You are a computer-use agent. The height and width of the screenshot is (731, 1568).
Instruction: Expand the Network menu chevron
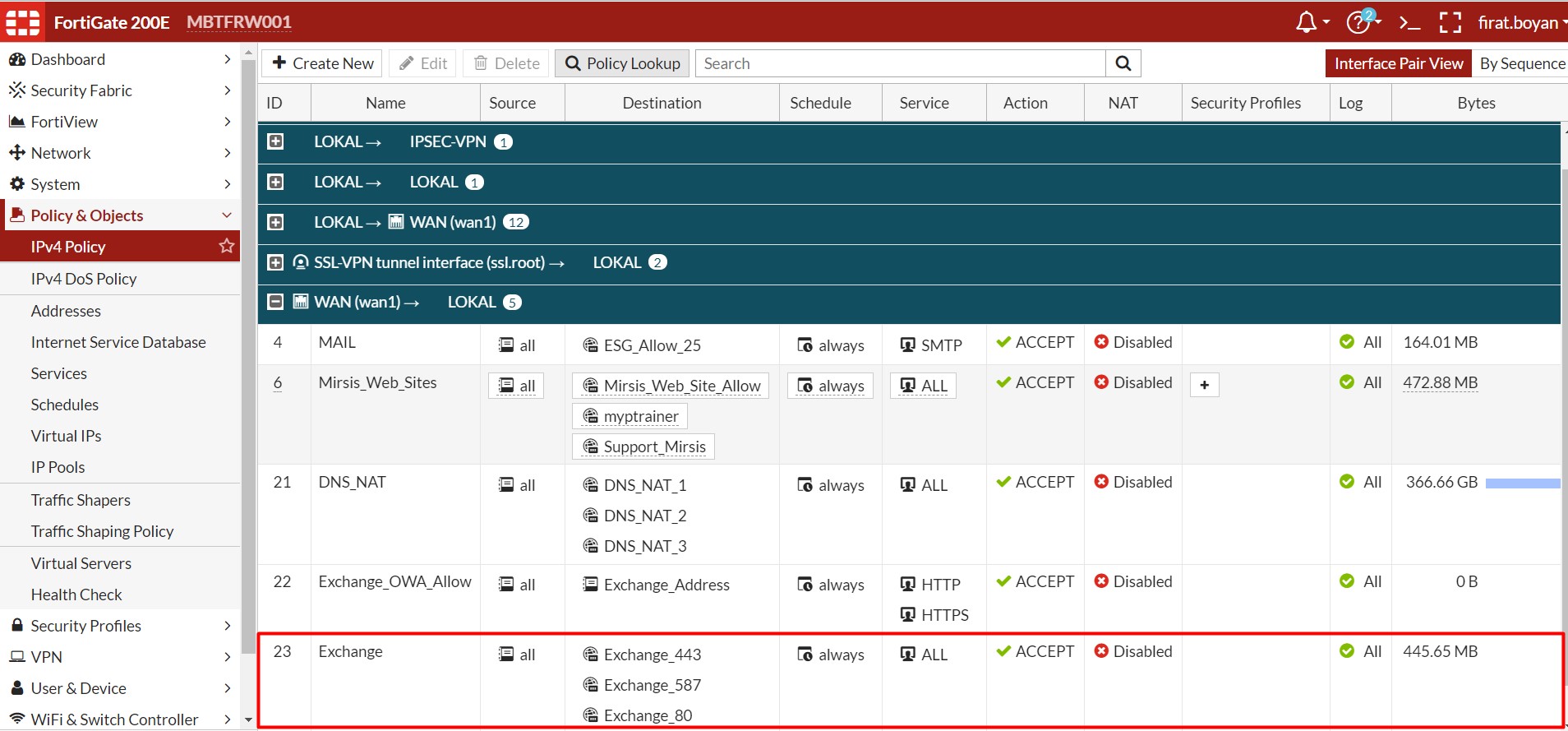228,153
